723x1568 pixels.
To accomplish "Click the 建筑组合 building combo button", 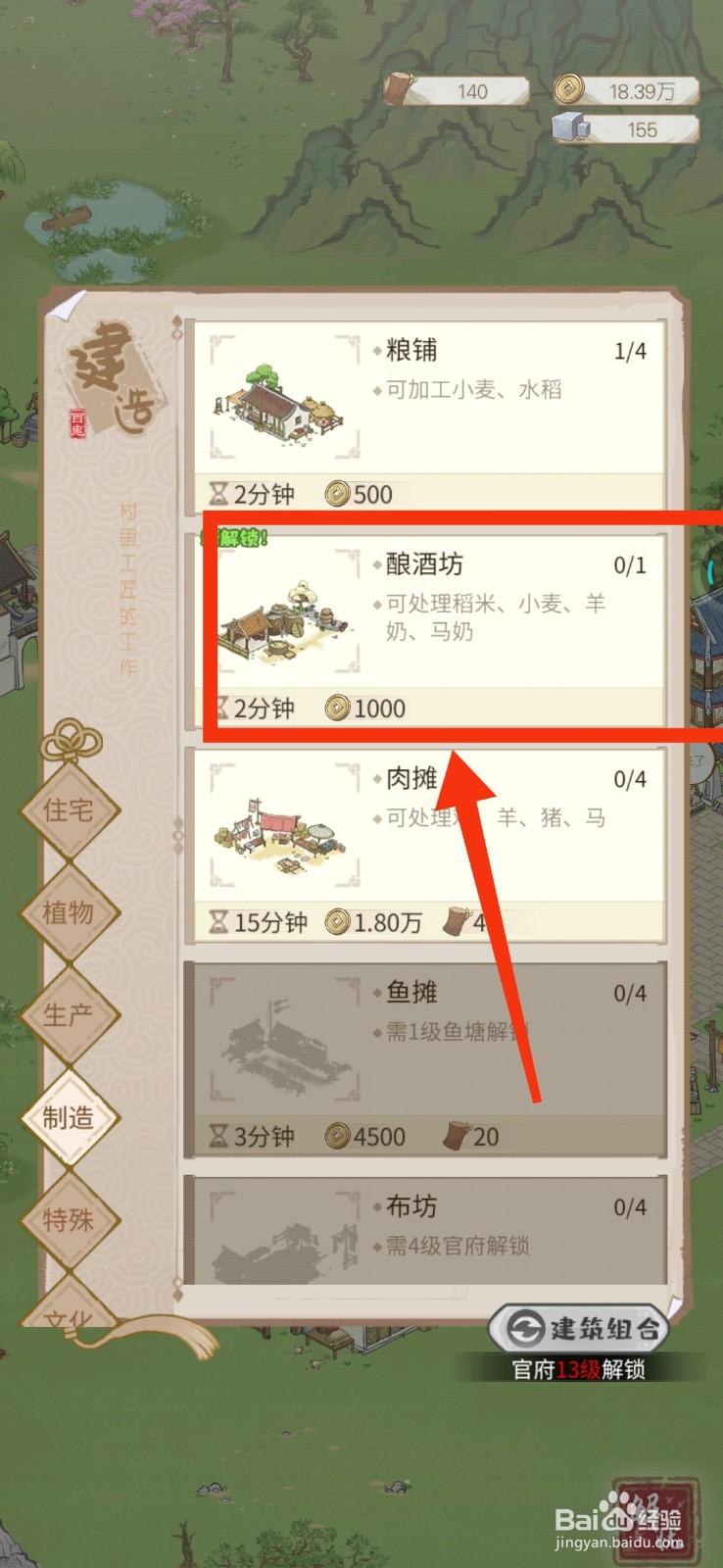I will [578, 1329].
